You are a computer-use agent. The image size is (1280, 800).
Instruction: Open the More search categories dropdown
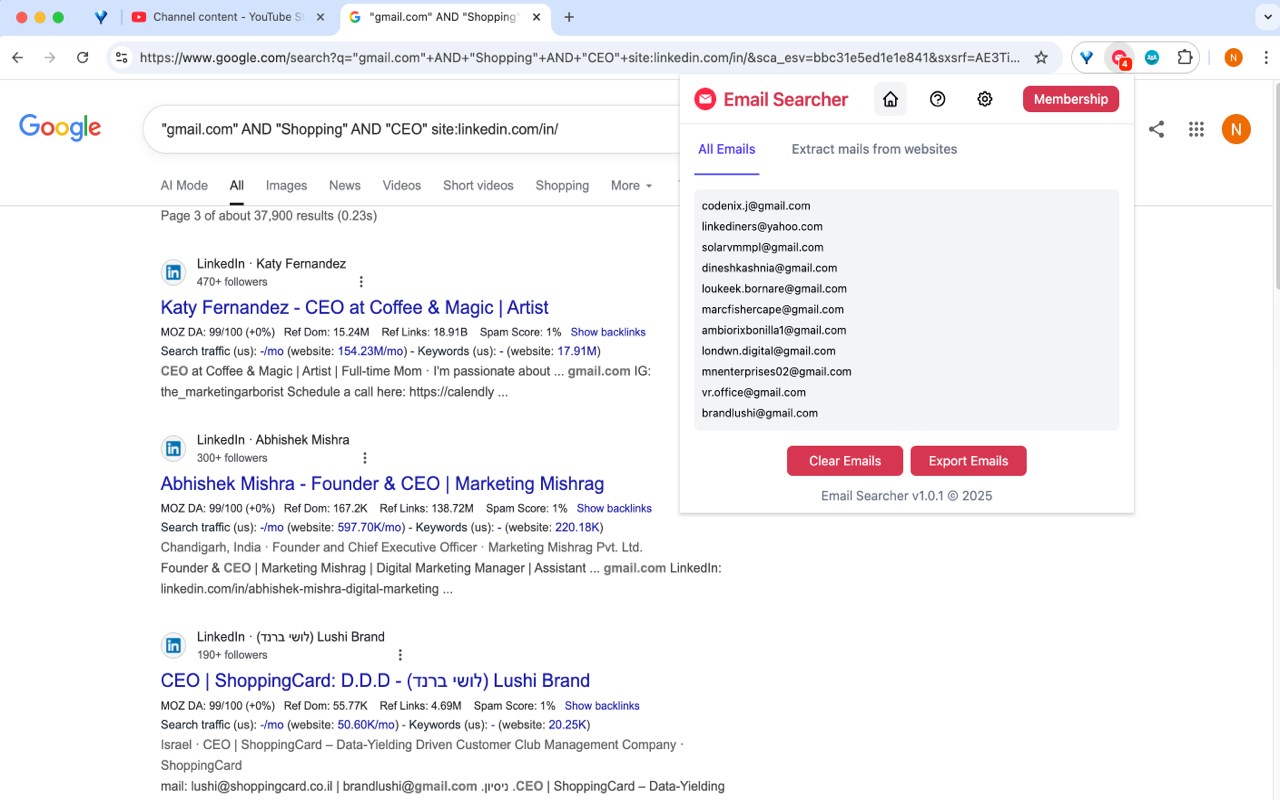630,185
